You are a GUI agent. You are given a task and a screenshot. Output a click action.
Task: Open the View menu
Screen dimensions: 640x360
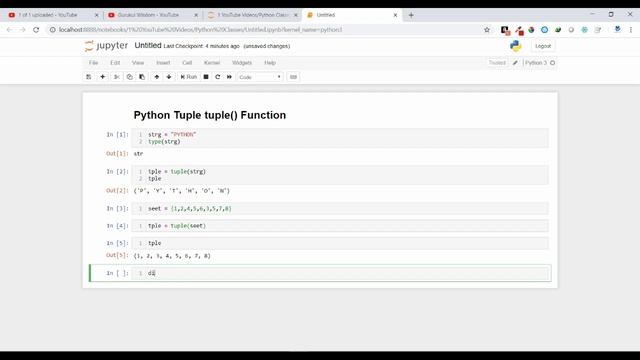pos(138,63)
